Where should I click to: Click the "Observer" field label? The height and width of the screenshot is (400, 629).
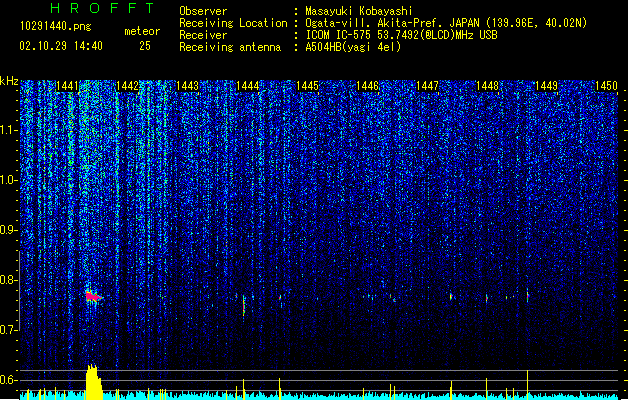tap(203, 11)
